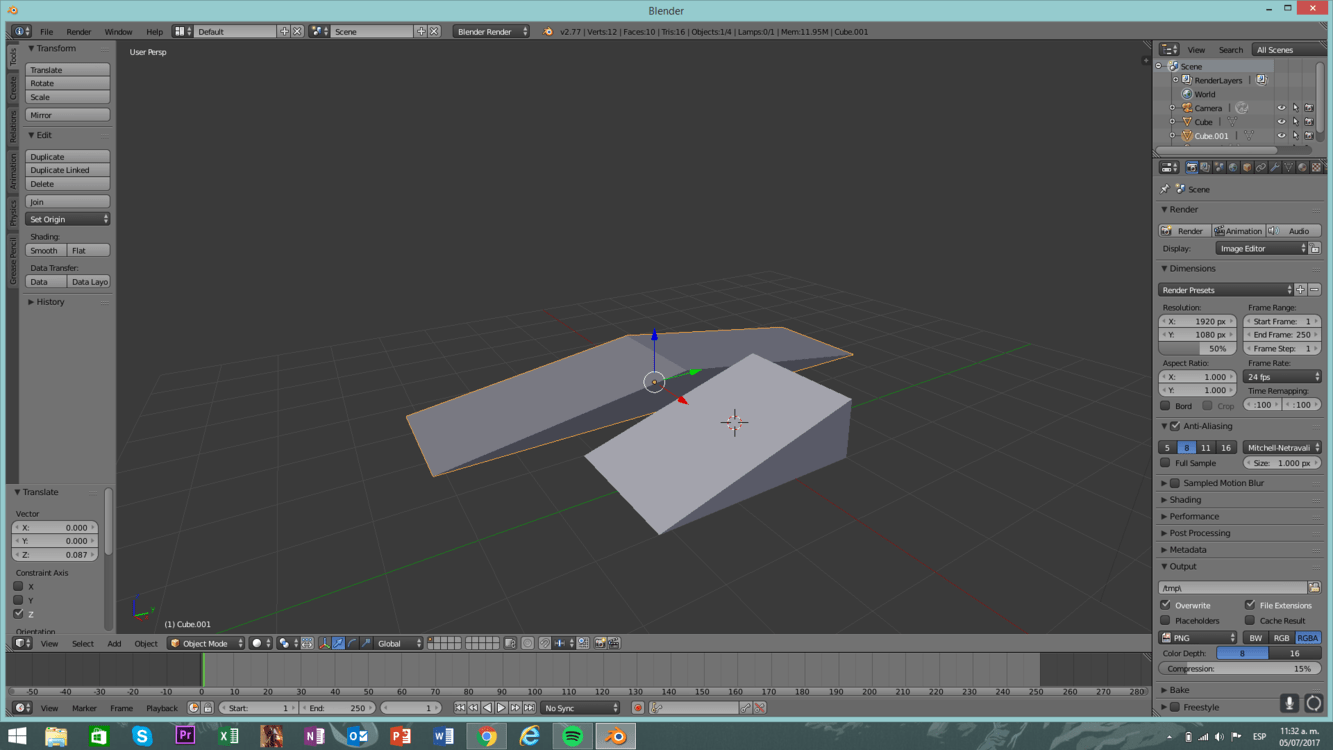This screenshot has width=1333, height=750.
Task: Open the Render menu in top bar
Action: tap(78, 32)
